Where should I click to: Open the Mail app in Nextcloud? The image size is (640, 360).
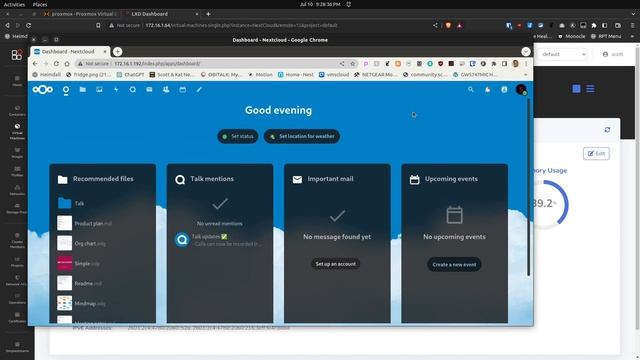(x=149, y=89)
